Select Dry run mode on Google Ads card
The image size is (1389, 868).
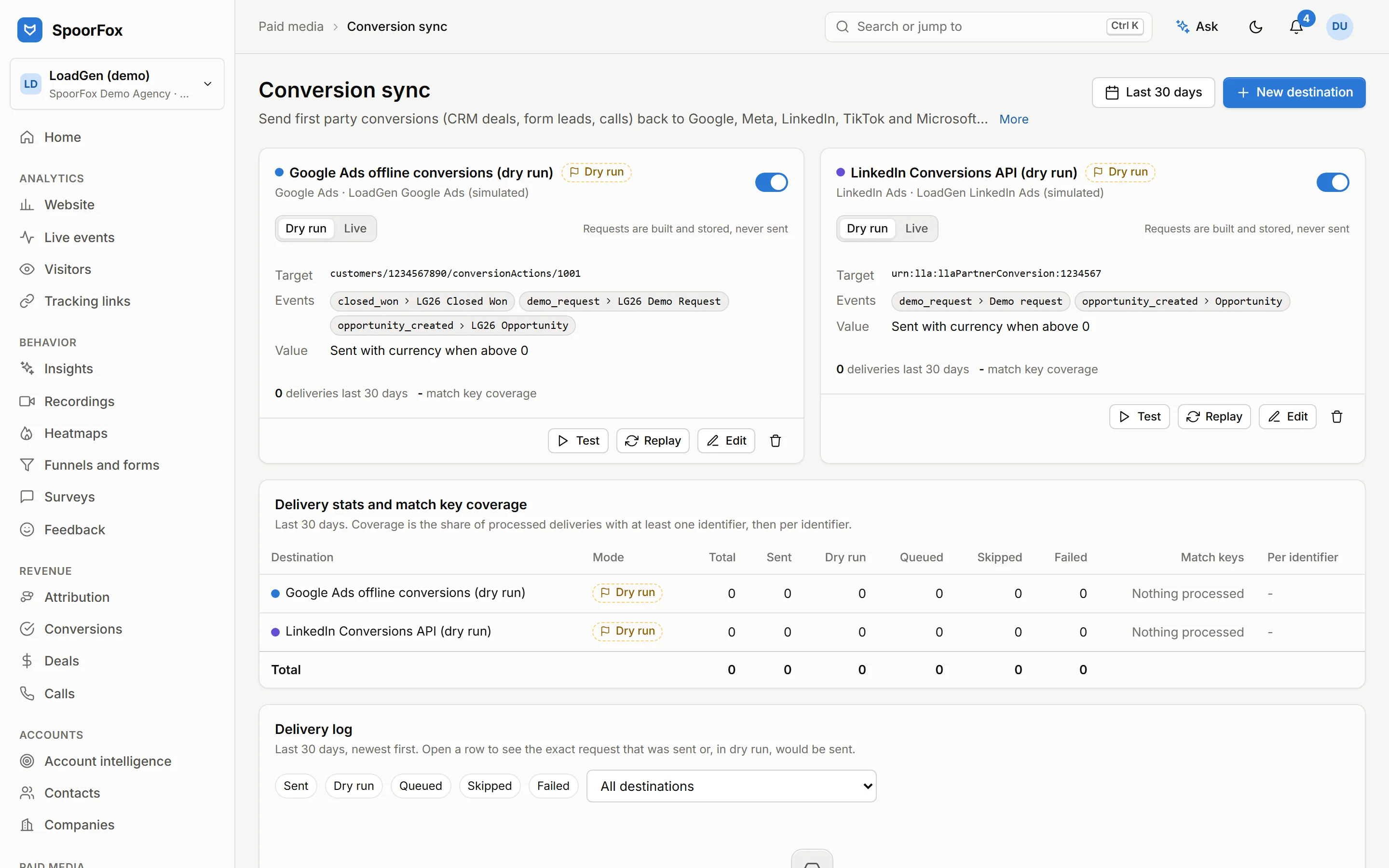tap(306, 229)
